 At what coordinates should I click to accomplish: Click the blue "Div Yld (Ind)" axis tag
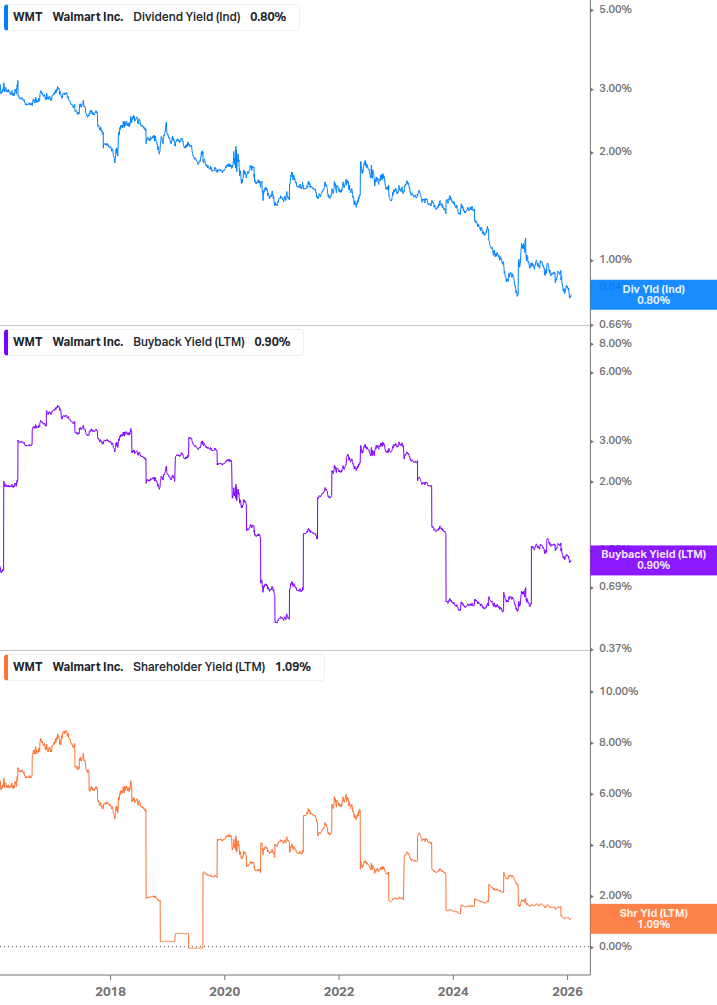[x=653, y=295]
